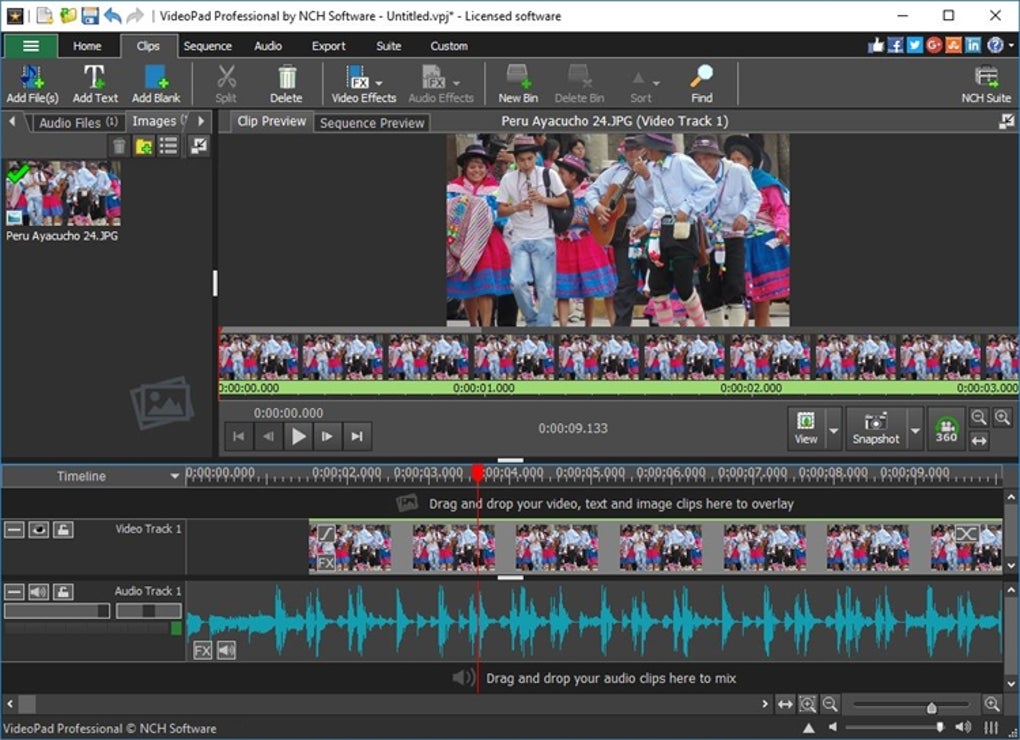Click the Snapshot button
Viewport: 1020px width, 740px height.
coord(875,427)
